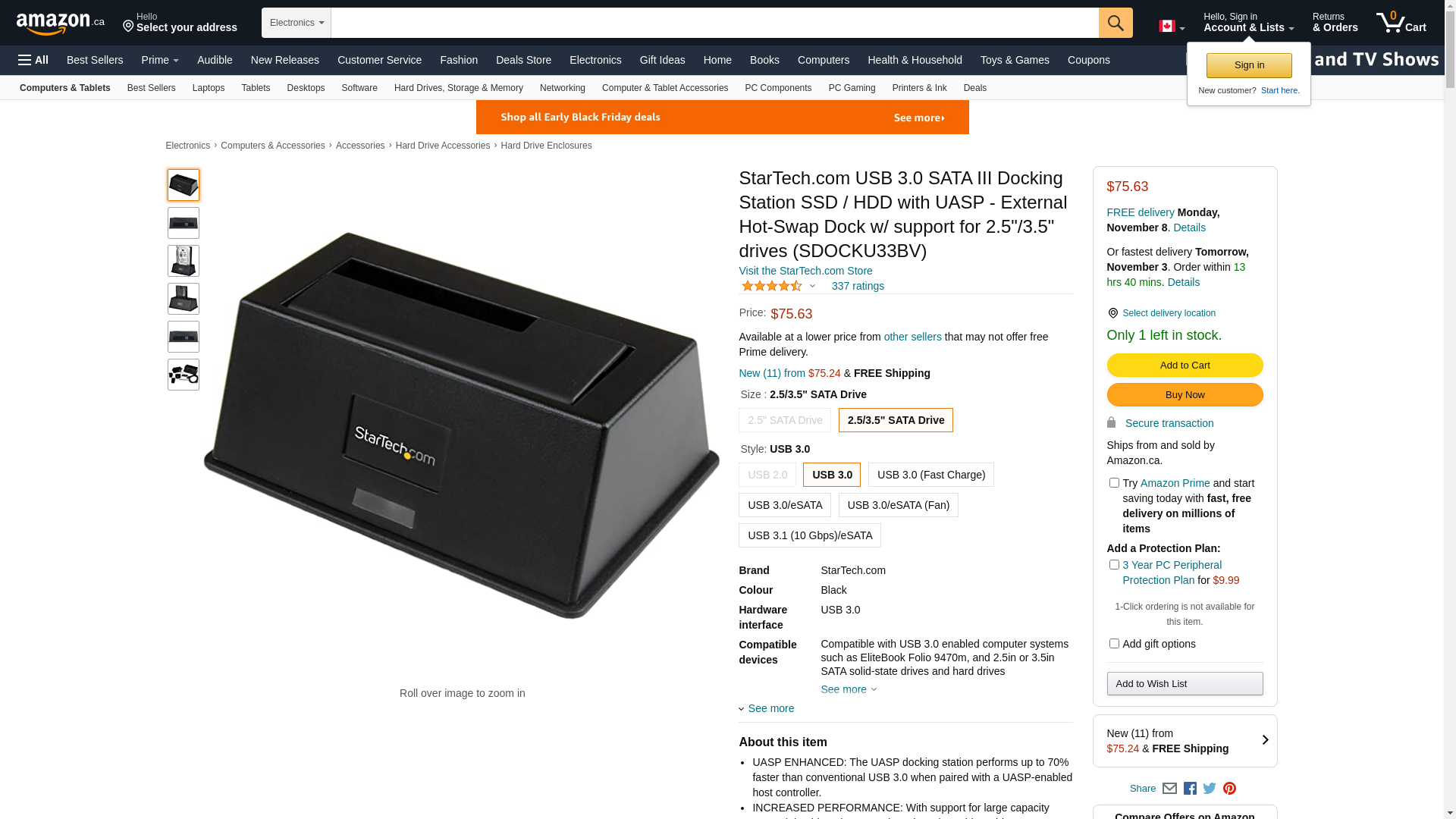The height and width of the screenshot is (819, 1456).
Task: Open Deals Store in navigation bar
Action: click(523, 60)
